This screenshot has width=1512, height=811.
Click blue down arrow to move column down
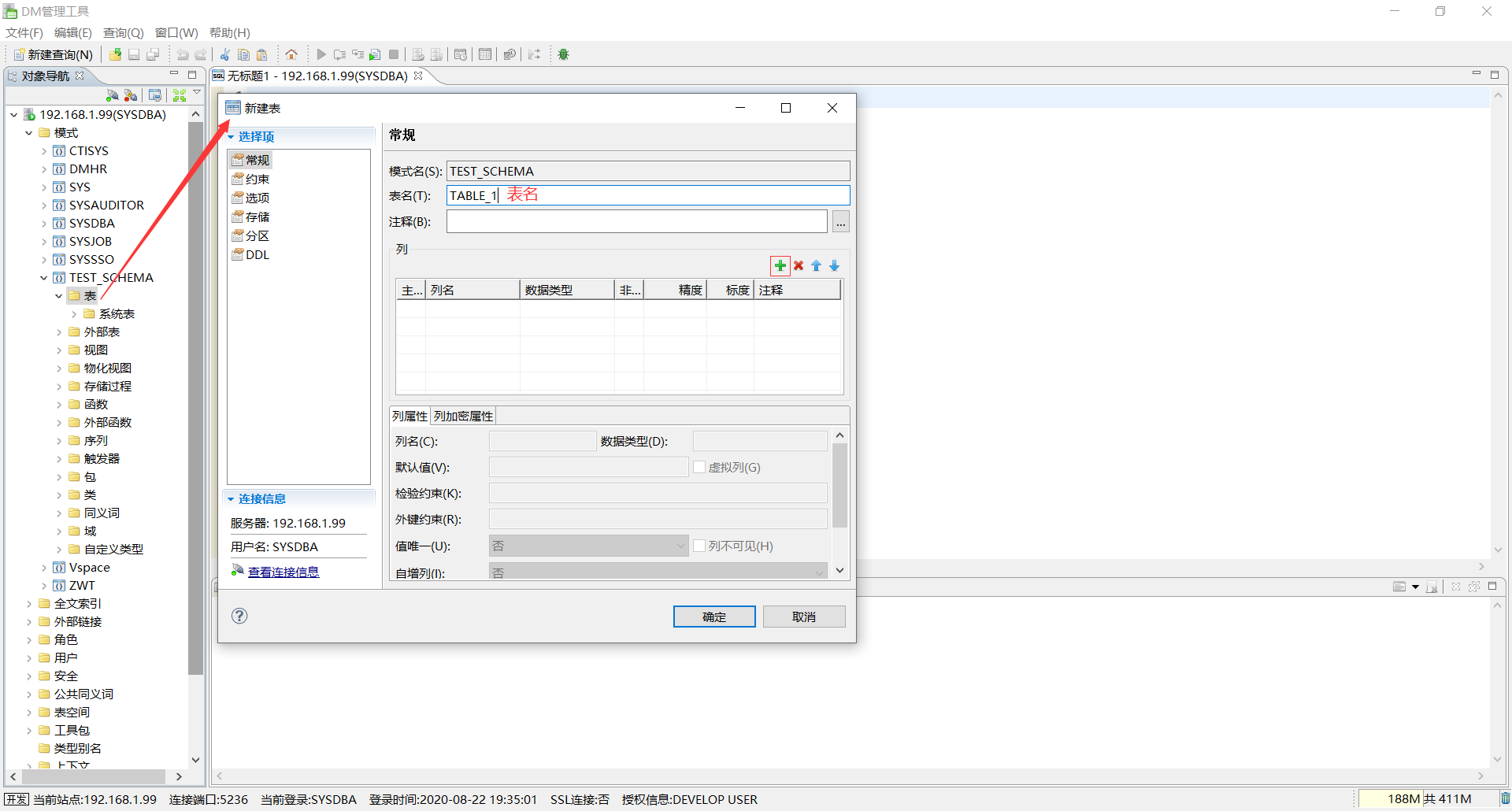835,265
